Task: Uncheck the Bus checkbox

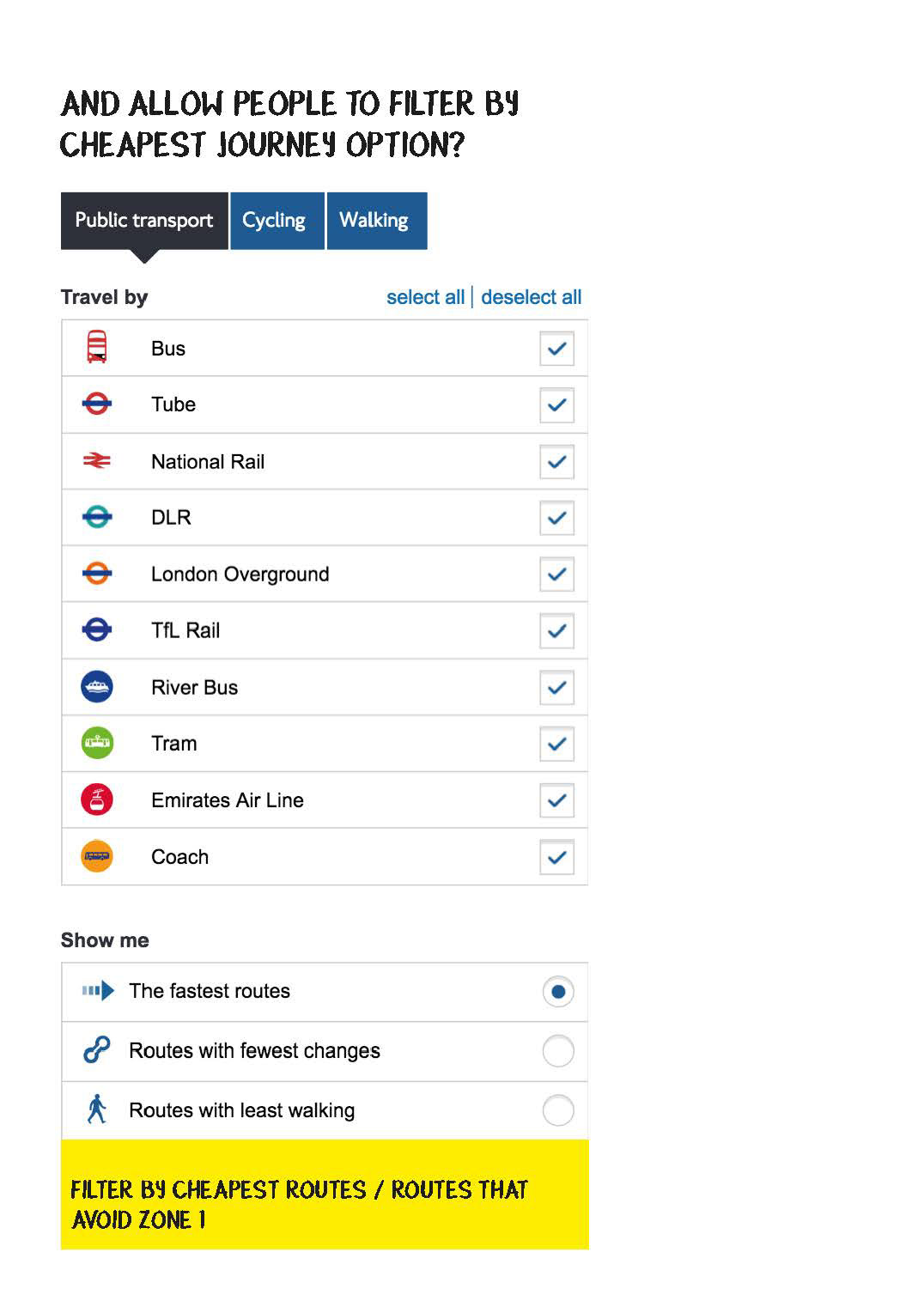Action: tap(556, 349)
